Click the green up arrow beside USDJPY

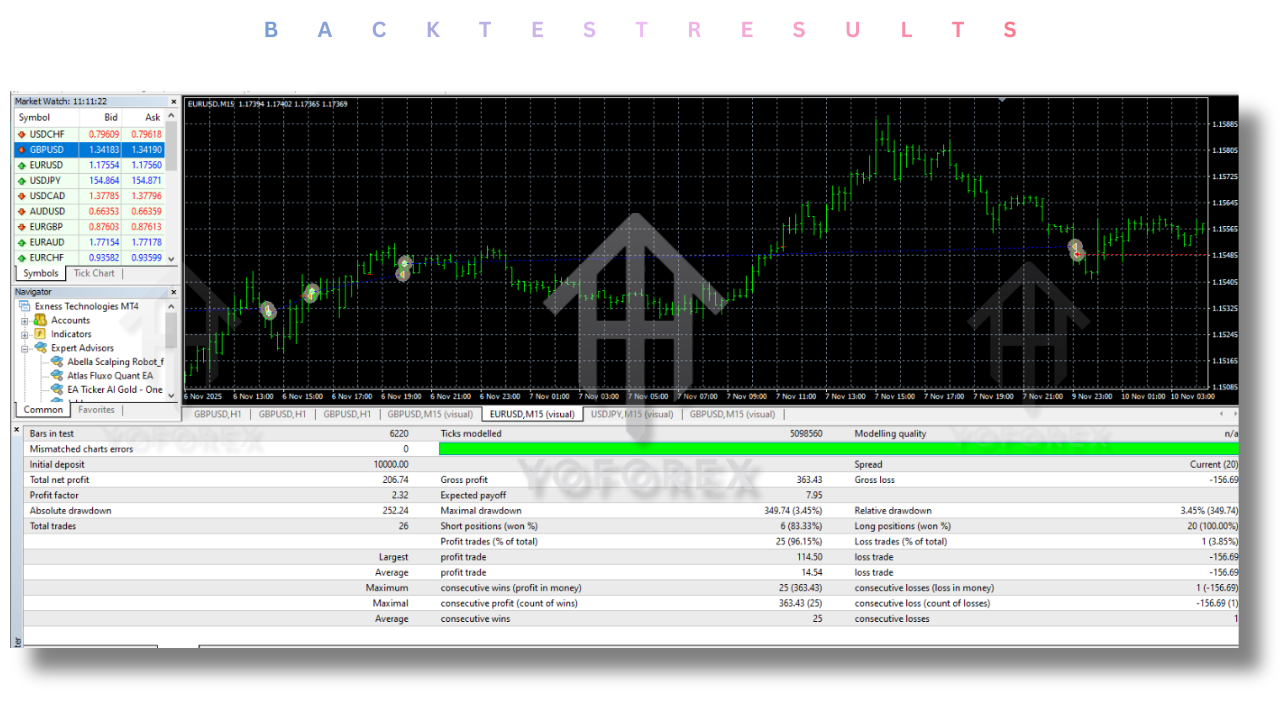coord(21,181)
